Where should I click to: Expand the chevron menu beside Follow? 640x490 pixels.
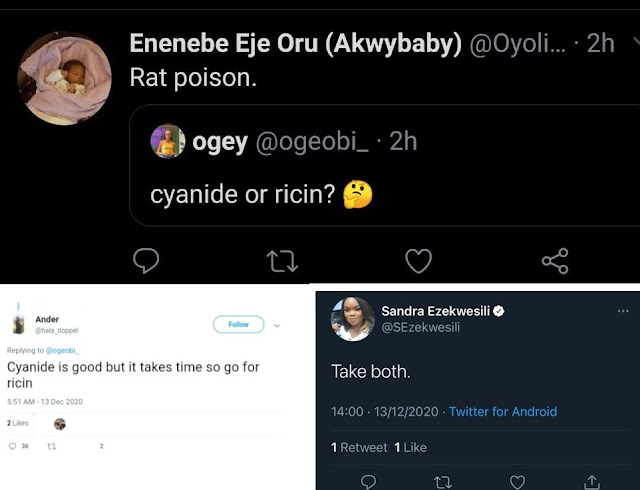[277, 324]
